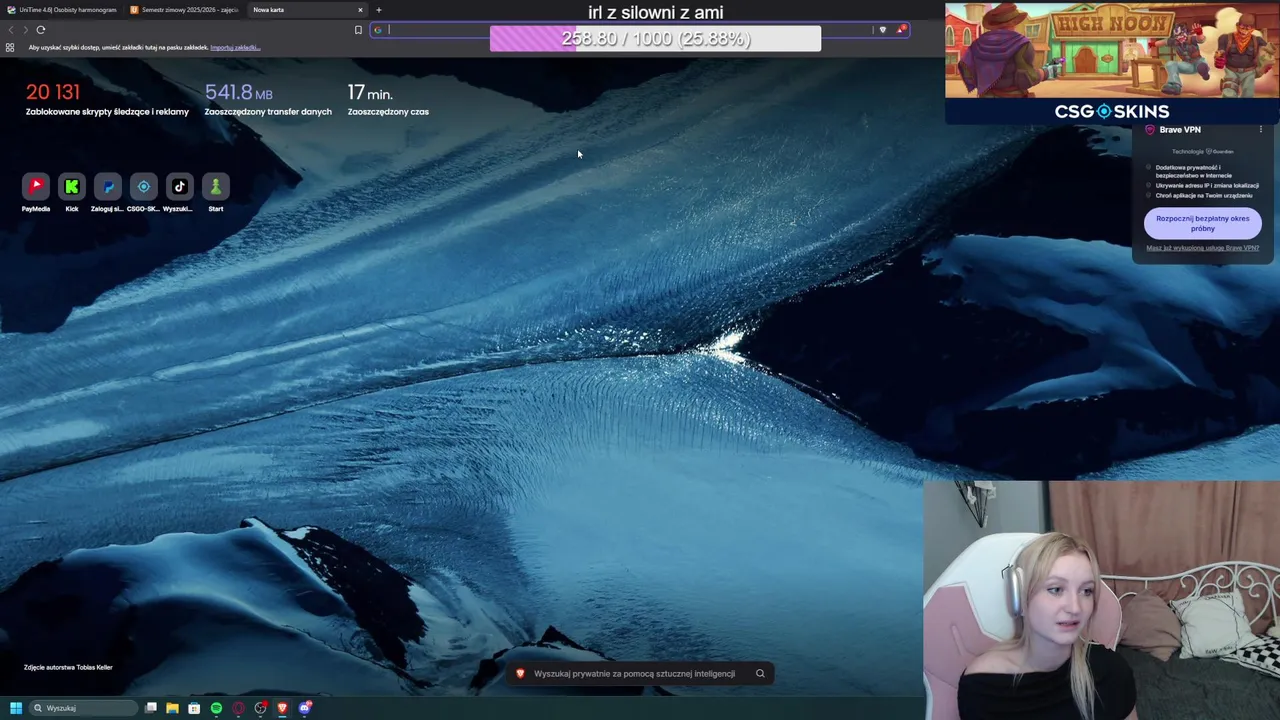Open the Windows Start menu
The image size is (1280, 720).
(x=16, y=708)
